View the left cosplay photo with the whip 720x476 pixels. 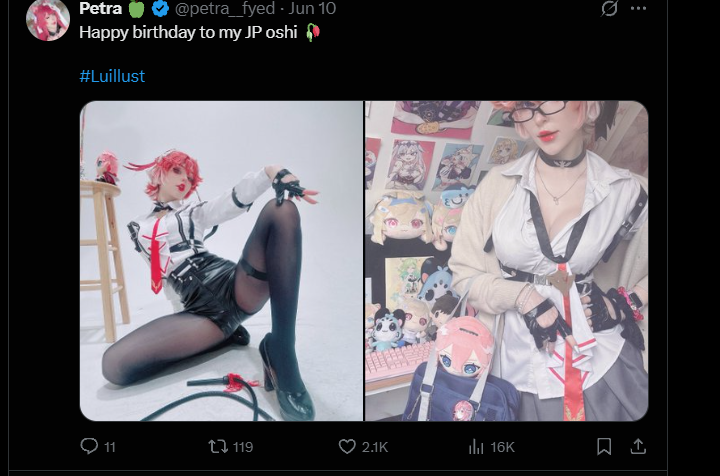click(x=221, y=261)
